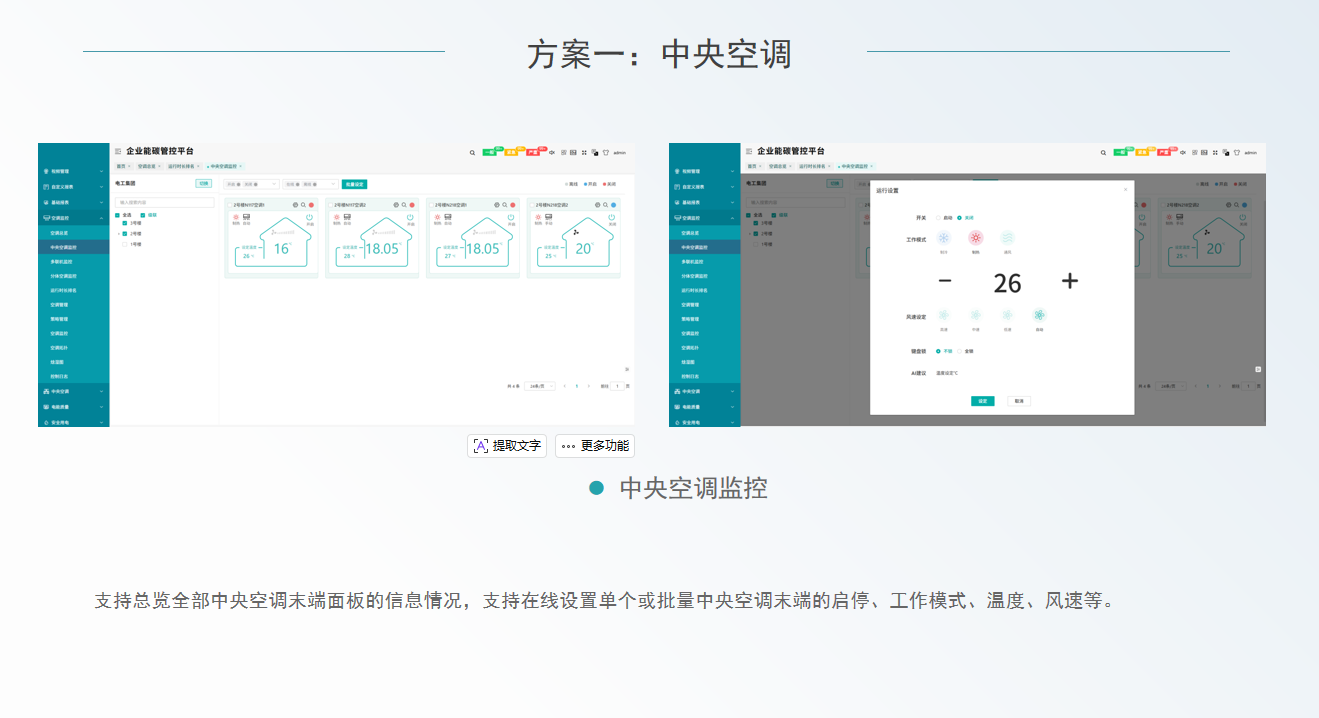Switch to 运行时长排名 tab in left screenshot
1319x718 pixels.
[182, 166]
